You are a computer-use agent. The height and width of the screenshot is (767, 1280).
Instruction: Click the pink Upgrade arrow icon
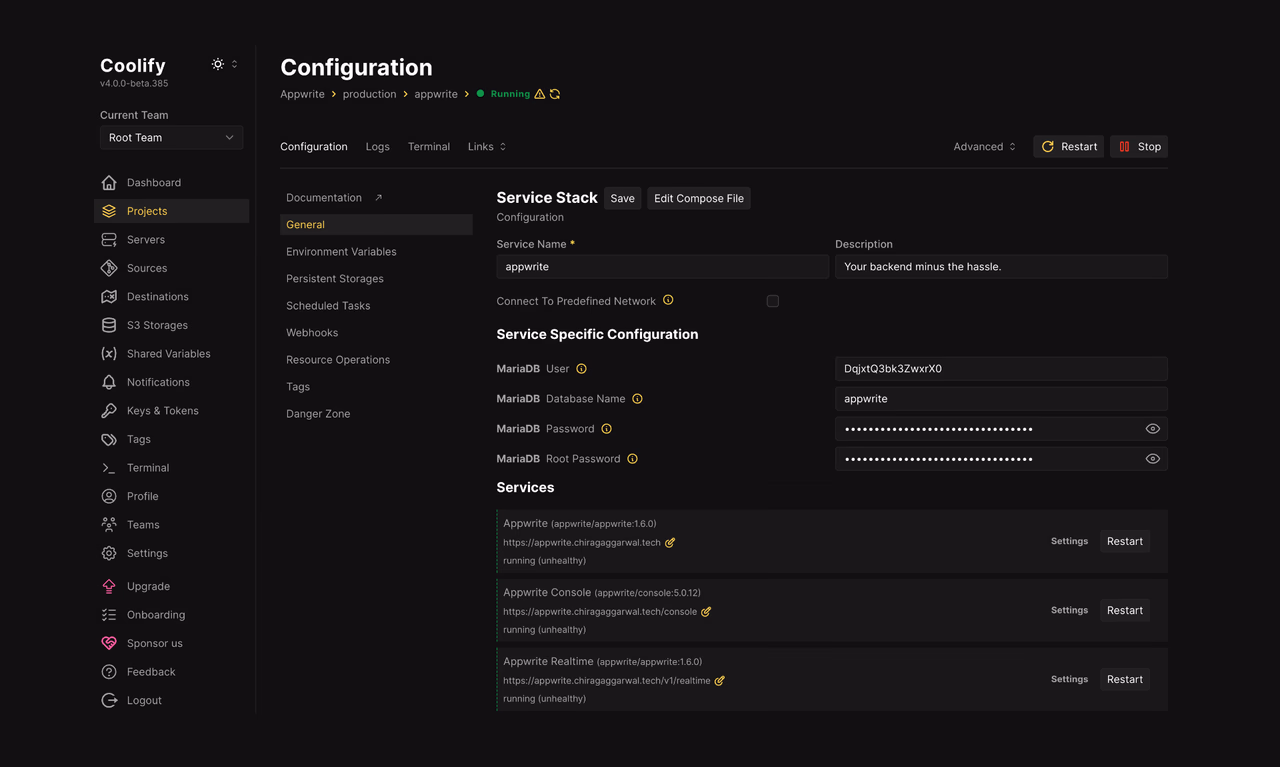(x=109, y=586)
